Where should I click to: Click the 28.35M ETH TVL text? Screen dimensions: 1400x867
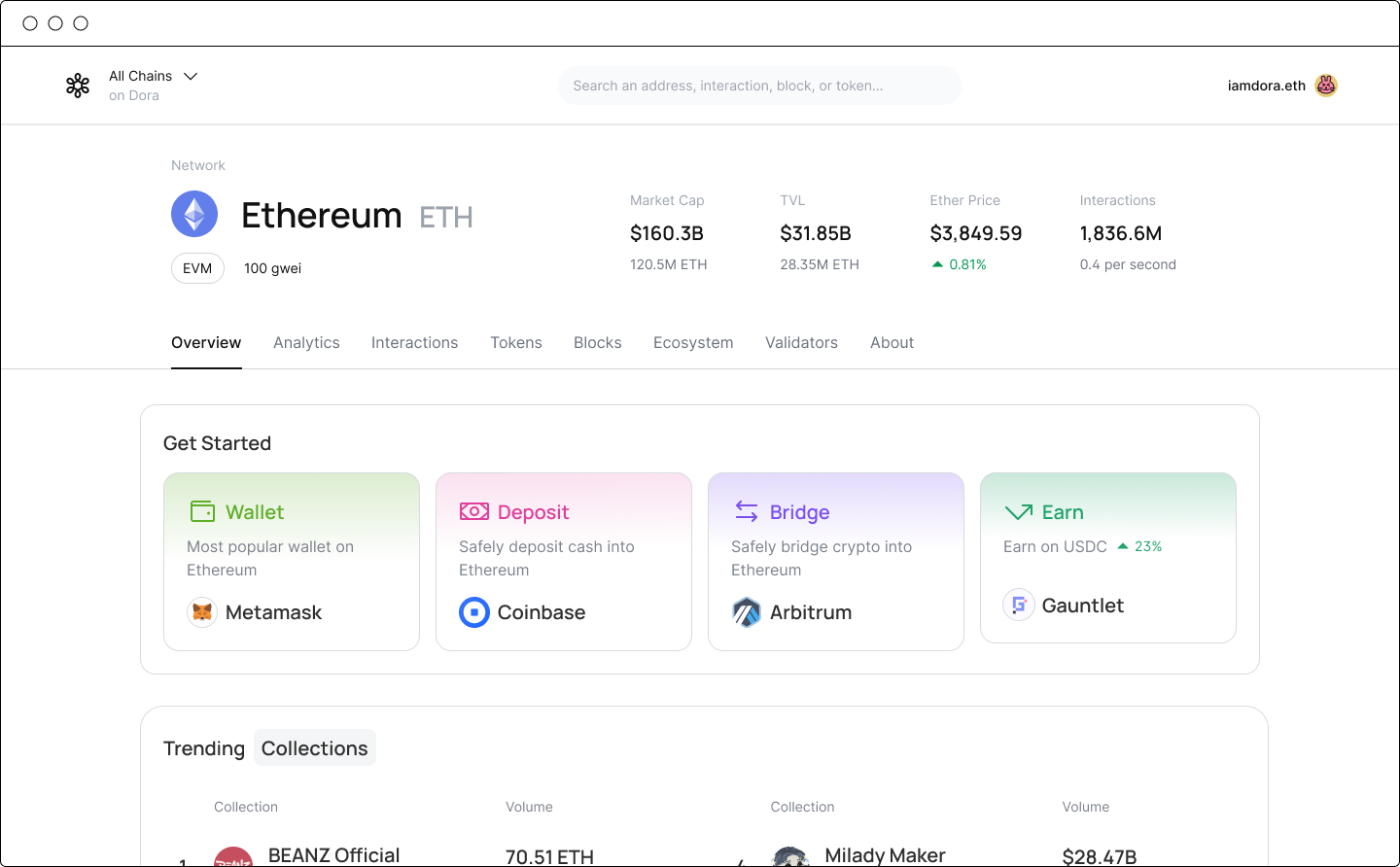pyautogui.click(x=820, y=264)
